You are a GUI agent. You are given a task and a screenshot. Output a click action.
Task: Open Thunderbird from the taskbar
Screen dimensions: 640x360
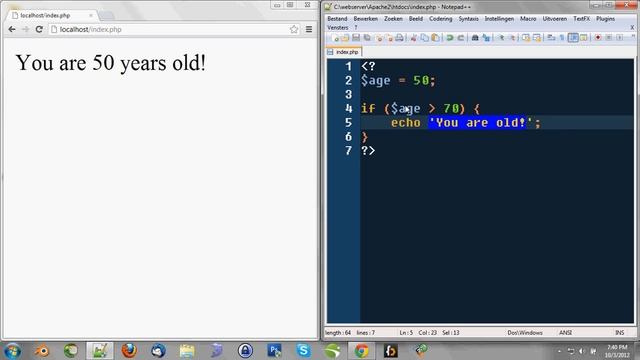[x=158, y=351]
